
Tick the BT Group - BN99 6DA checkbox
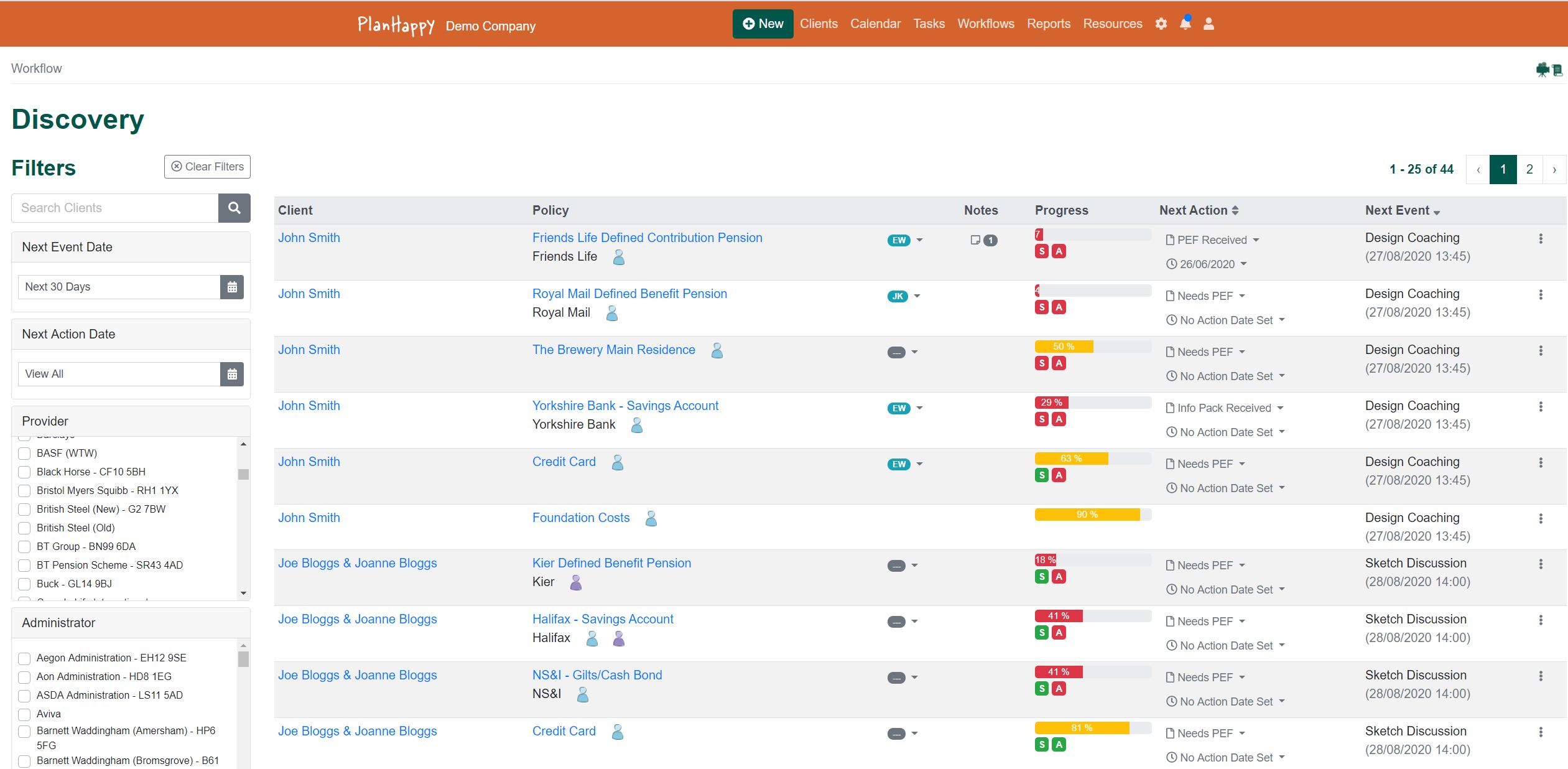(x=24, y=547)
